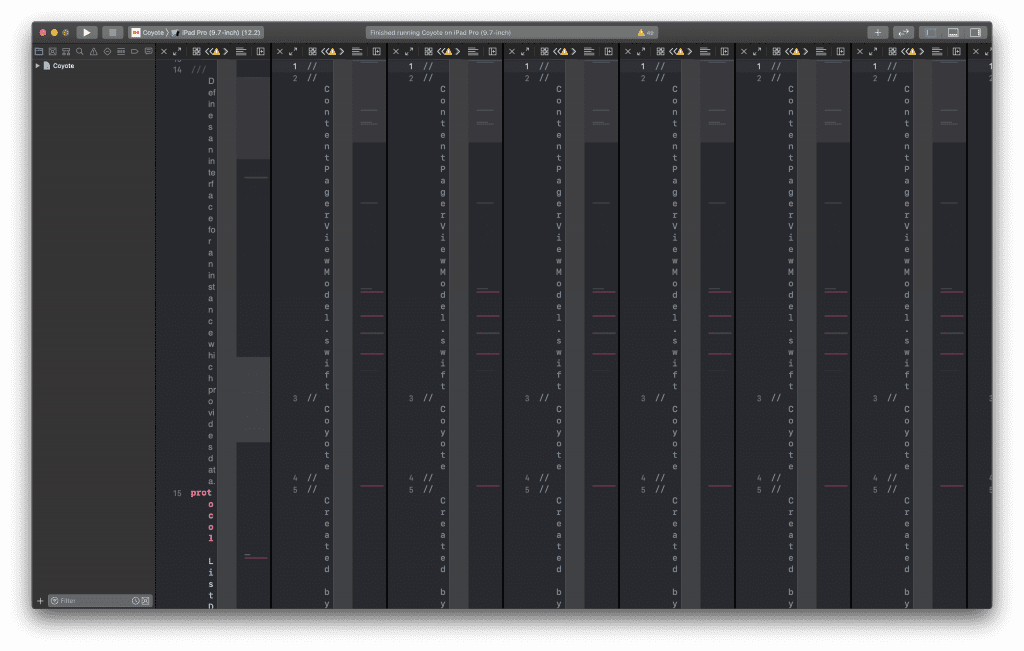Show the Issue navigator triangle tab

pos(93,51)
